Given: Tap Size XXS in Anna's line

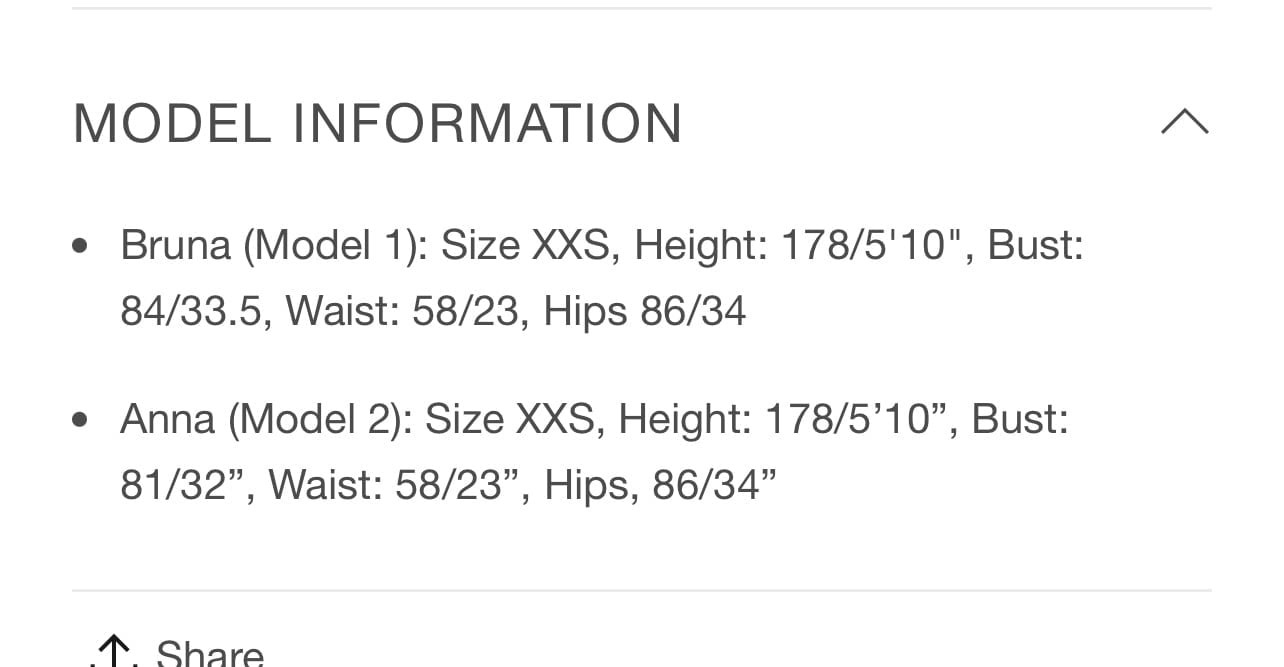Looking at the screenshot, I should 510,419.
